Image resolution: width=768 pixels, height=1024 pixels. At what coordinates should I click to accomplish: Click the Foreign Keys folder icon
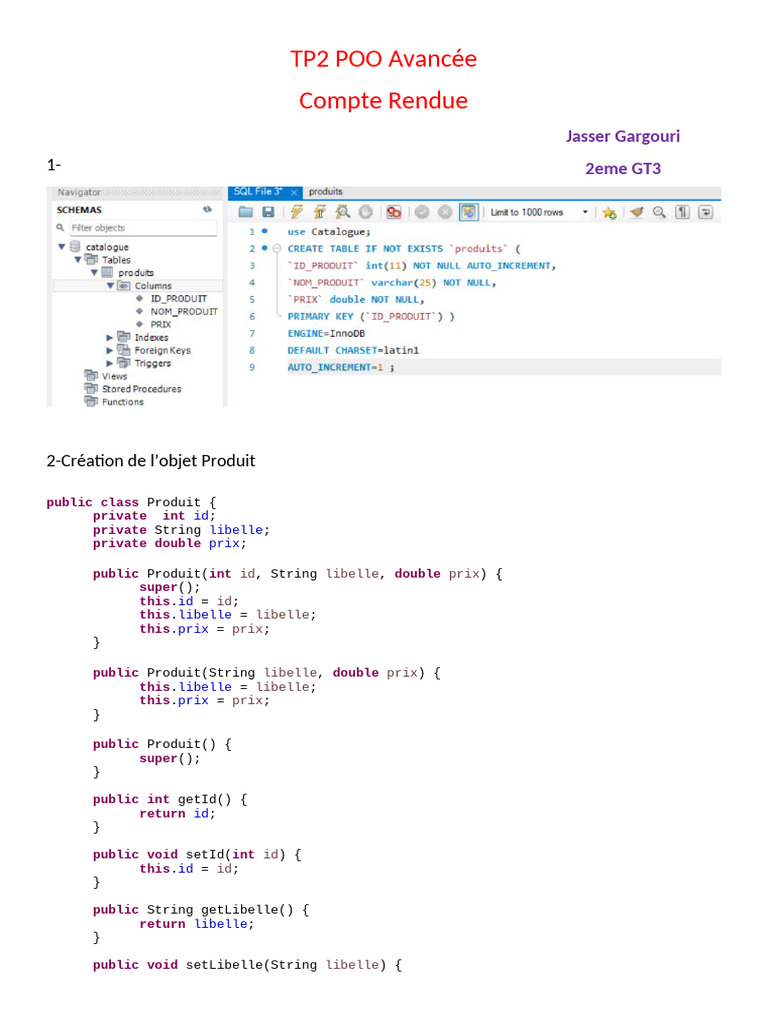coord(123,350)
